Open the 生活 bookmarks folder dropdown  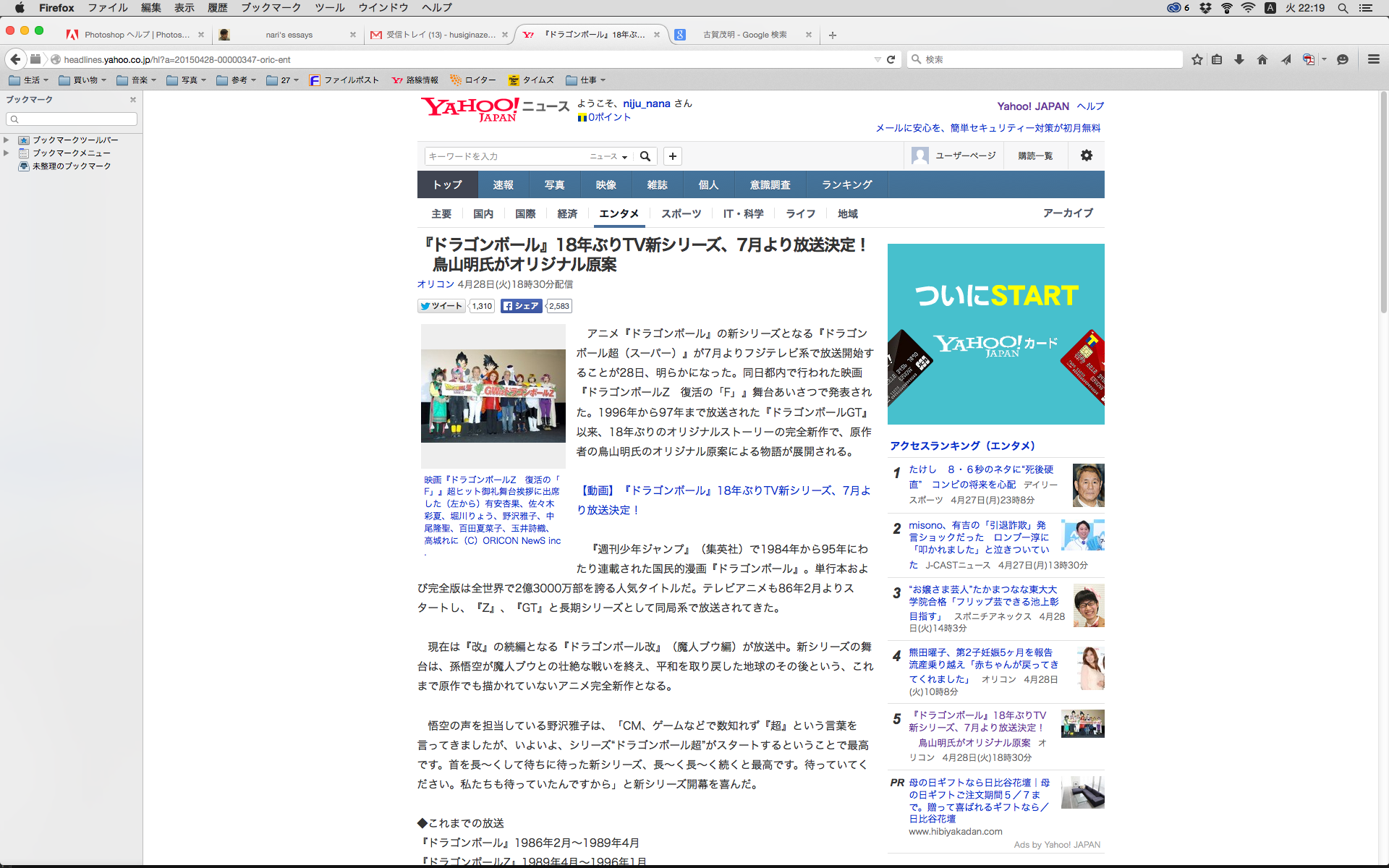[x=30, y=80]
